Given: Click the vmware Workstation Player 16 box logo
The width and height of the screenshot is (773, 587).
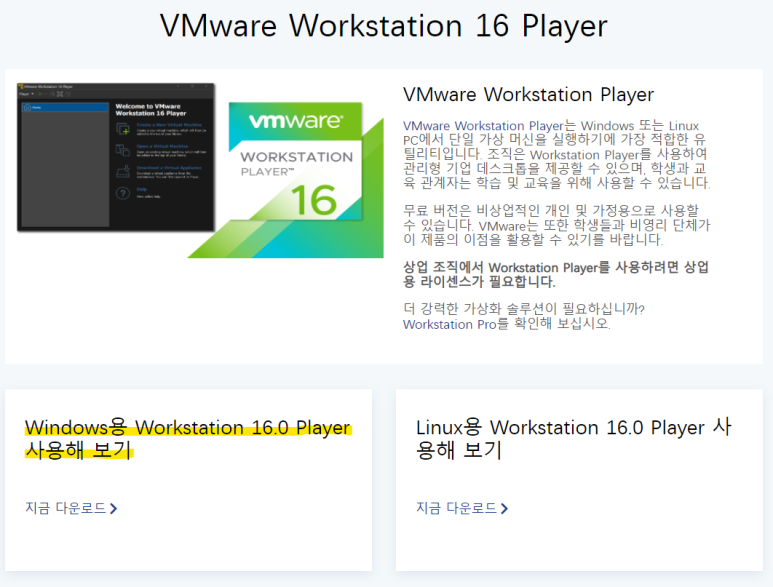Looking at the screenshot, I should pyautogui.click(x=285, y=180).
